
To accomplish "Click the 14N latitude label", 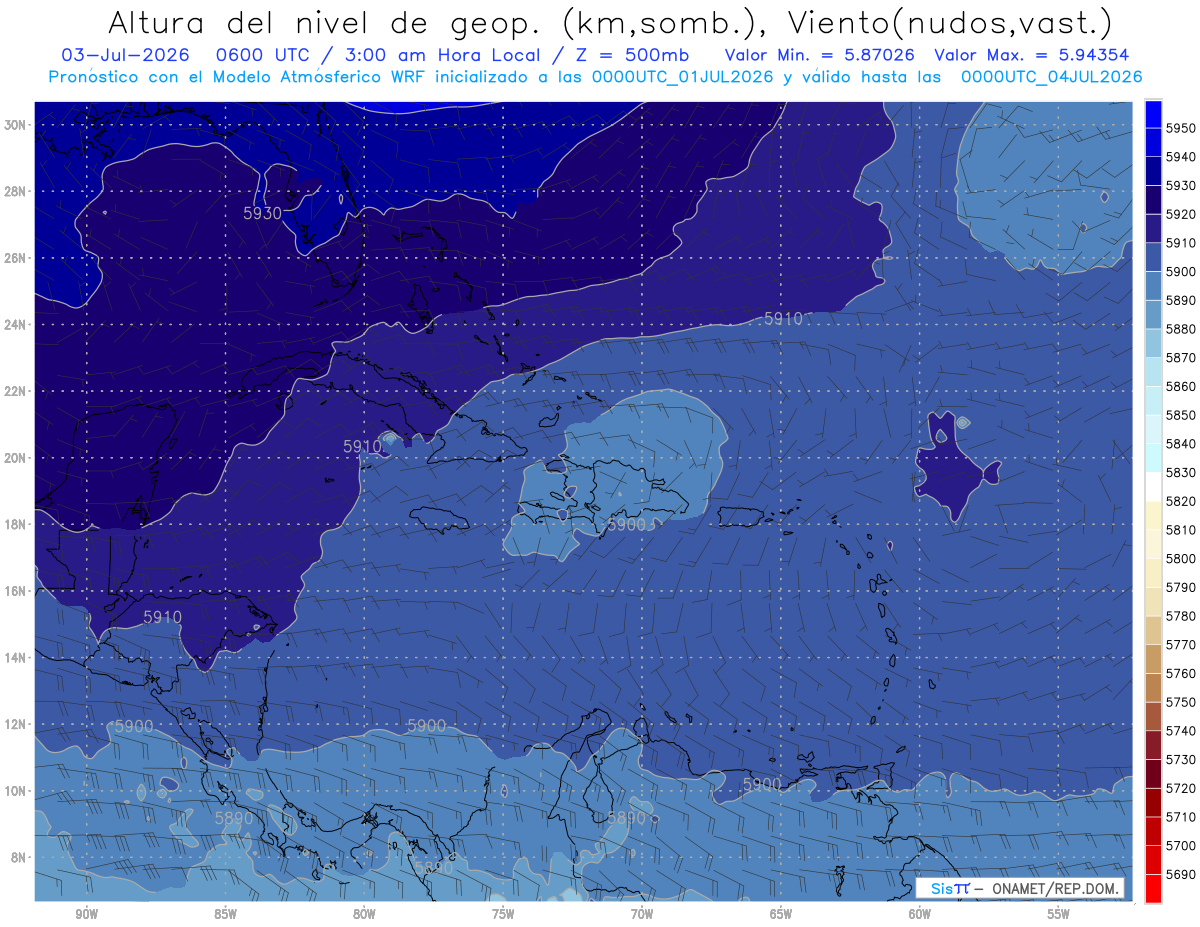I will click(17, 658).
